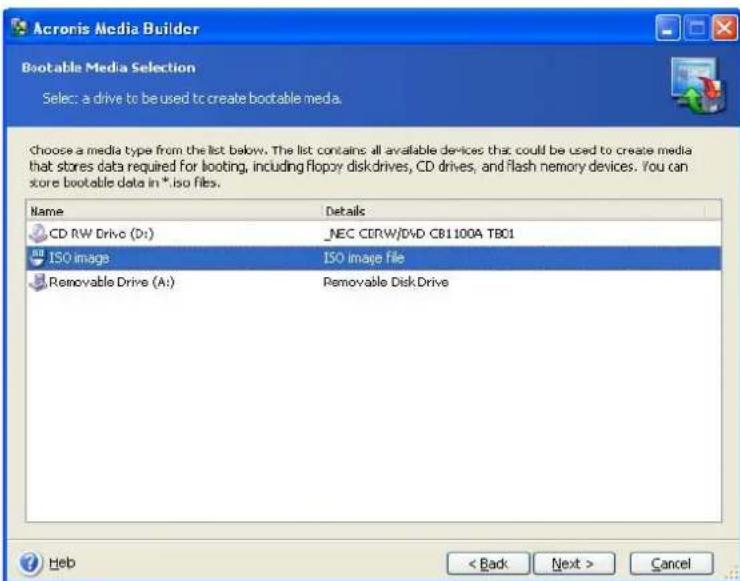This screenshot has width=740, height=581.
Task: Sort list by the Name column header
Action: coord(174,211)
